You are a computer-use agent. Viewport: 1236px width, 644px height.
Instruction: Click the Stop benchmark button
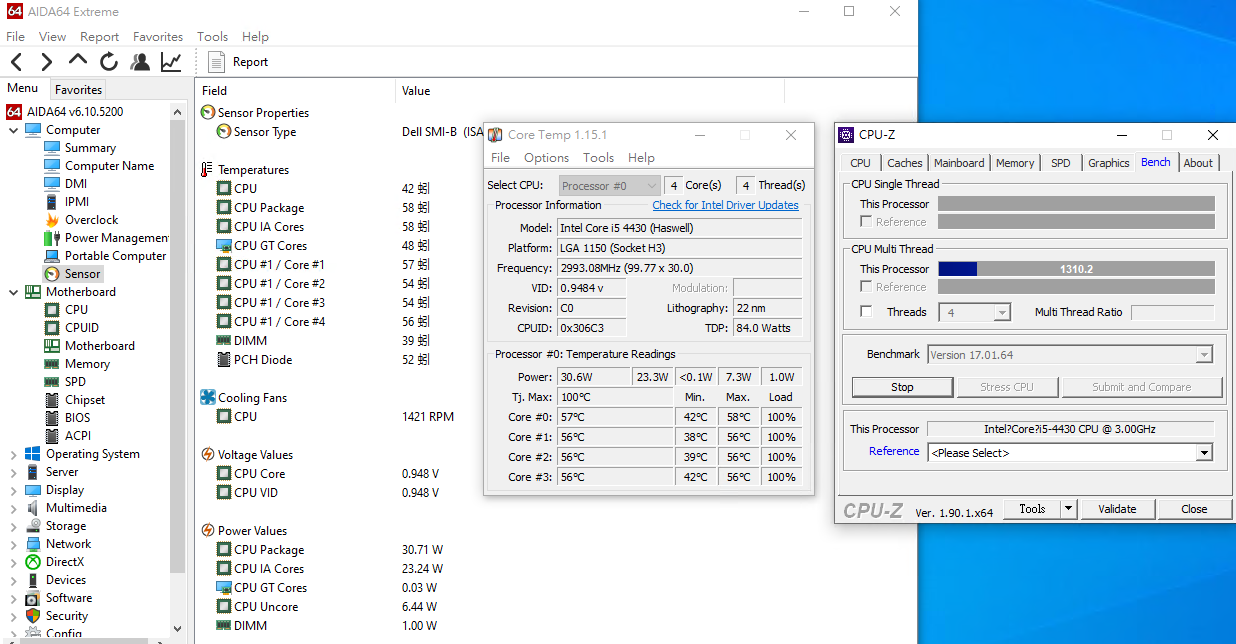902,387
